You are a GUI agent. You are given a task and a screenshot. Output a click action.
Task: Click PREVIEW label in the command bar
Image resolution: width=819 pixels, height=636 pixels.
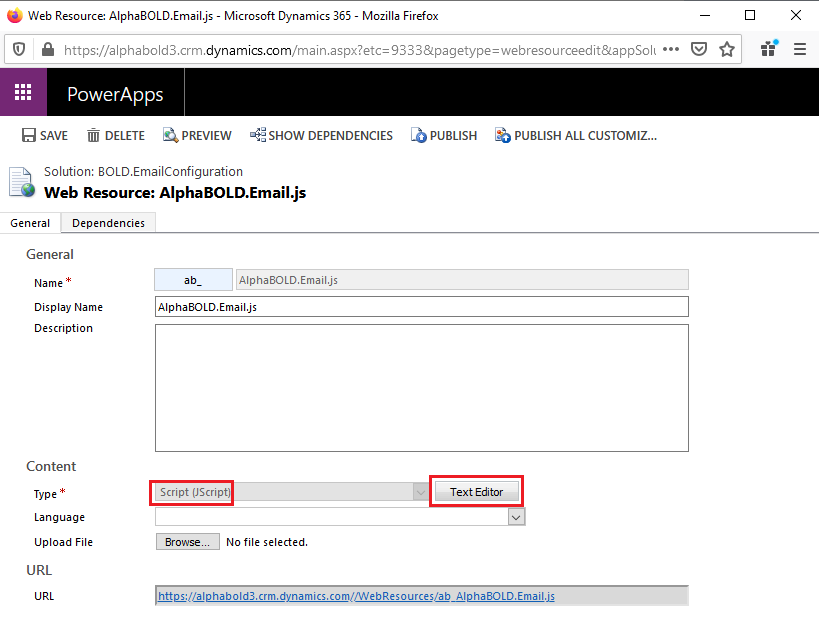click(206, 136)
